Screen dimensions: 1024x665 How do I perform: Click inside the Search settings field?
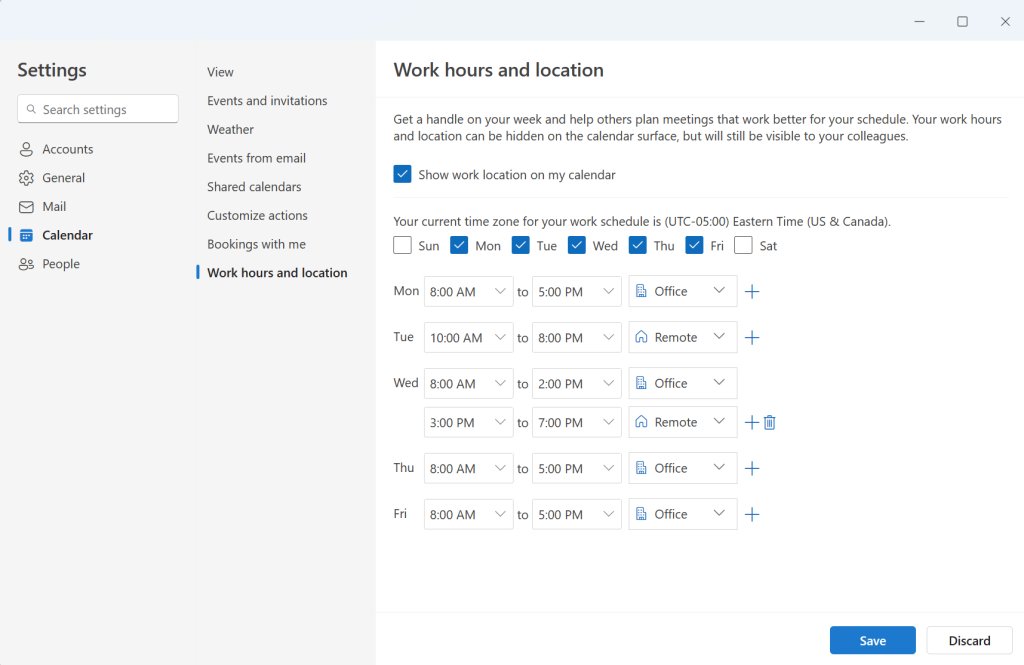click(97, 108)
